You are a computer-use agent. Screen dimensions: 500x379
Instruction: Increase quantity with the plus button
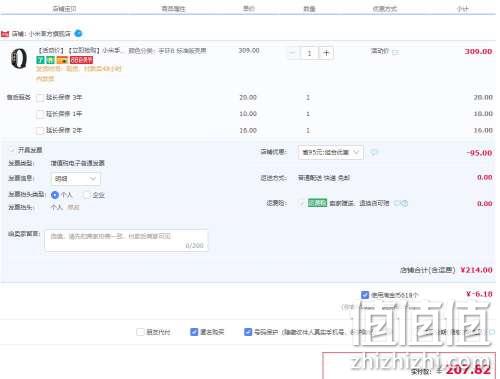point(326,53)
